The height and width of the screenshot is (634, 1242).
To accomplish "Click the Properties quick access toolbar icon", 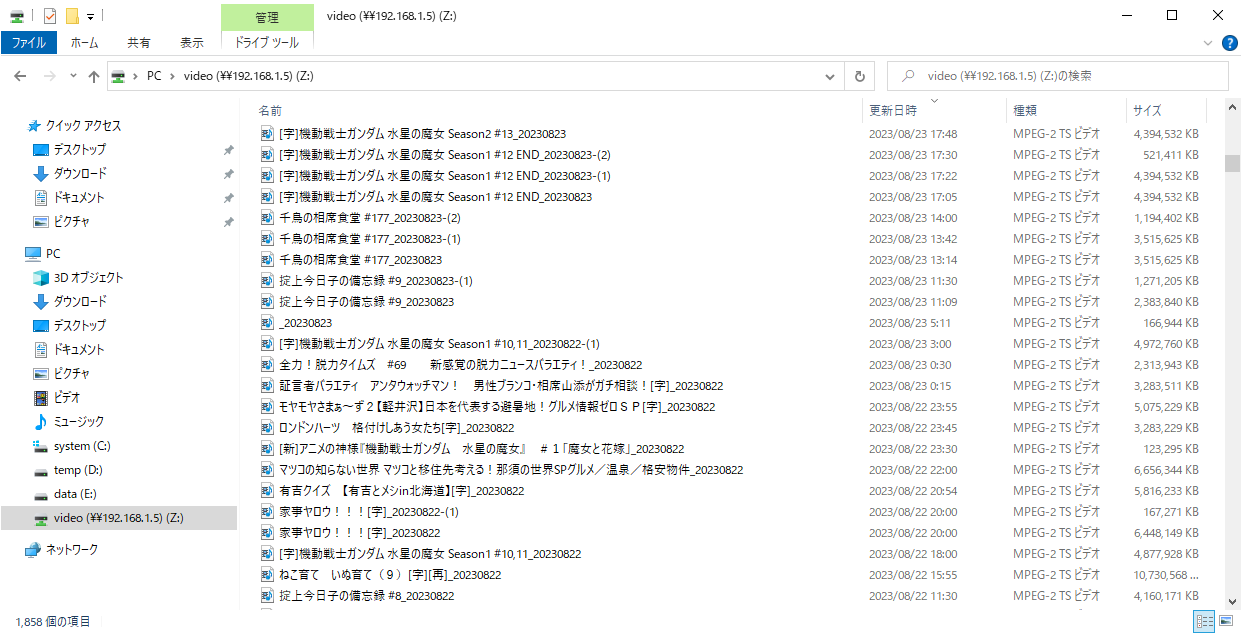I will click(49, 16).
